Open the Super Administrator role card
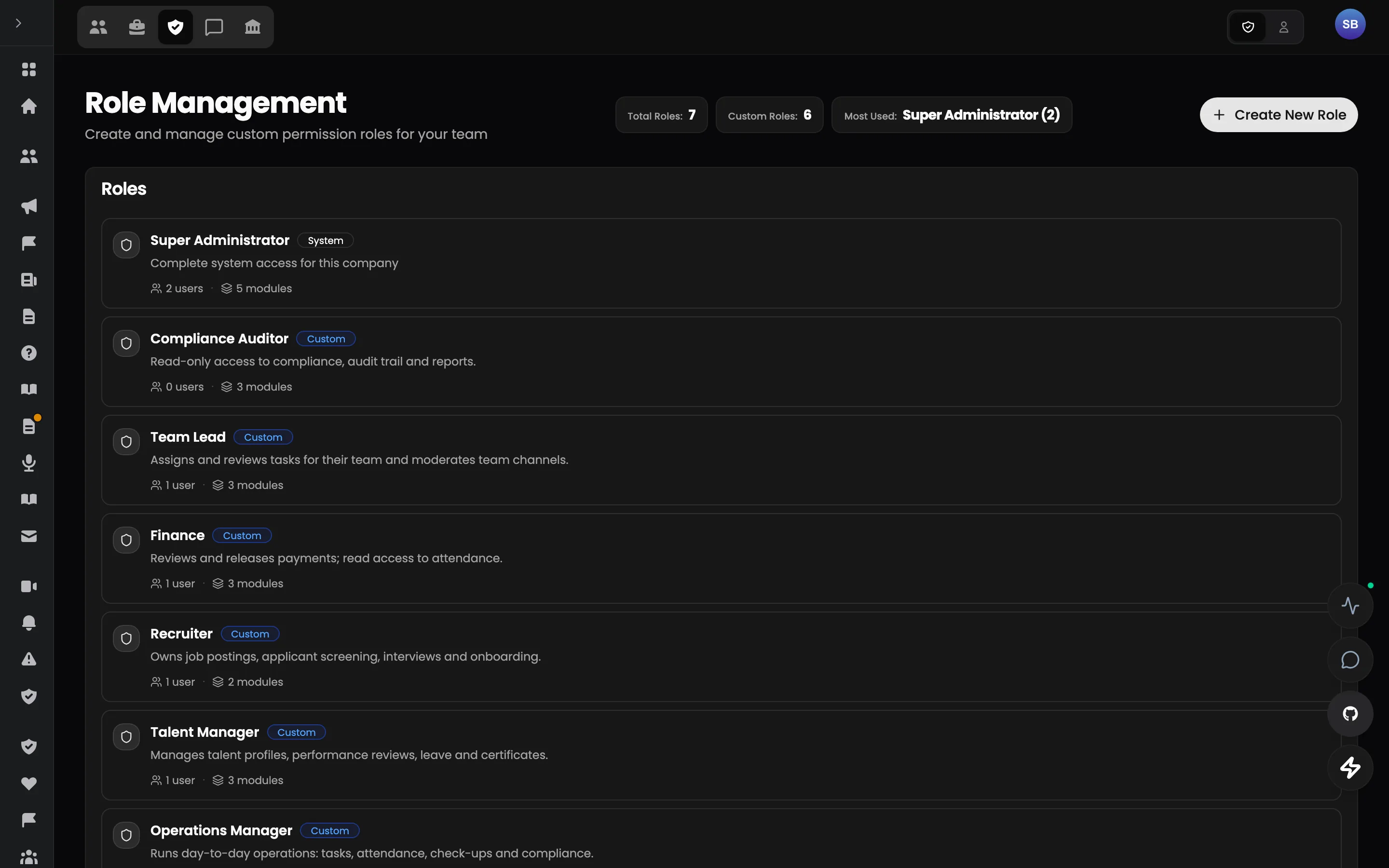 721,263
